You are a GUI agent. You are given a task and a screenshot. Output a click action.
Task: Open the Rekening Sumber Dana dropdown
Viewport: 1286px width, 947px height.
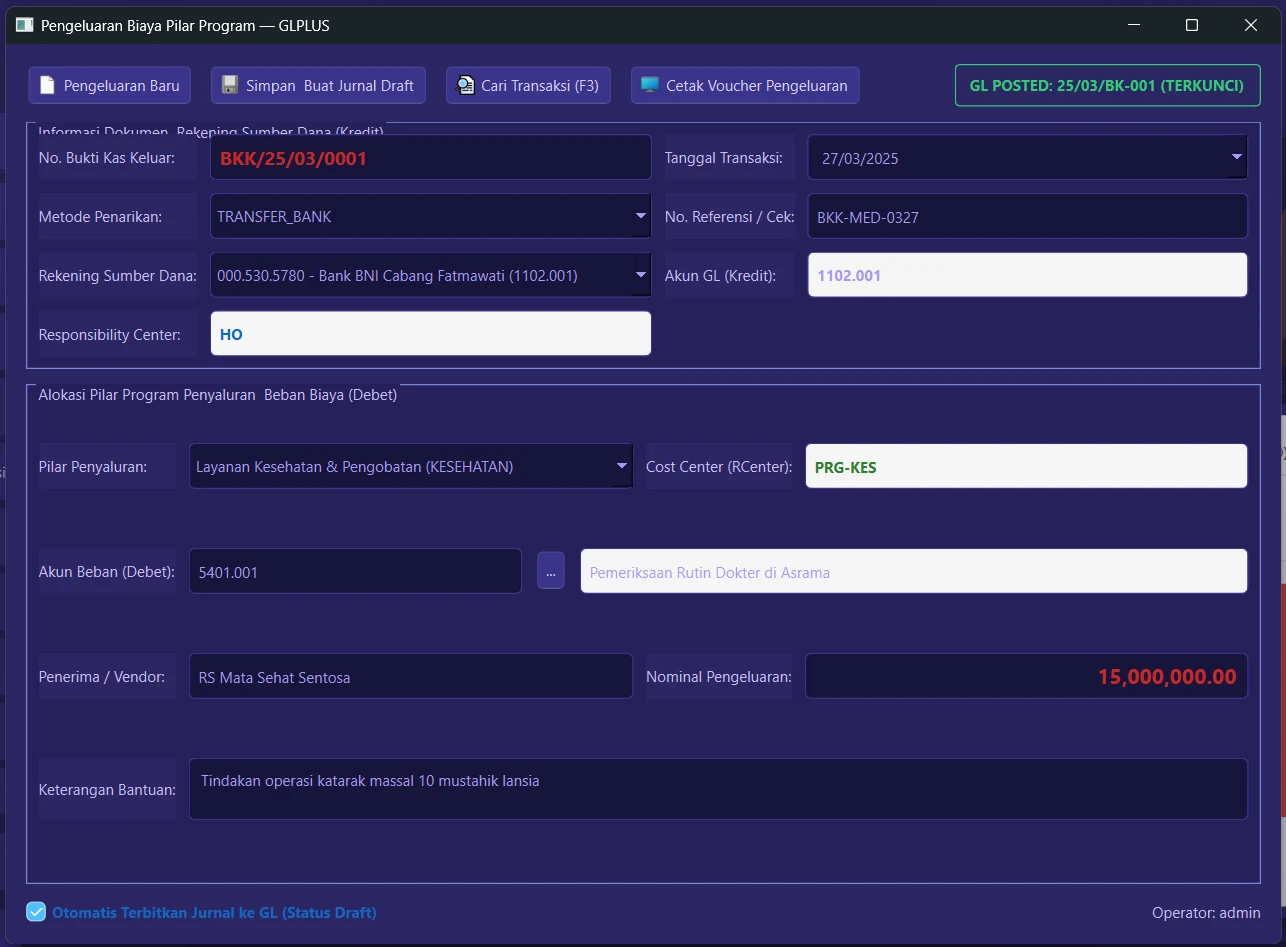(x=640, y=275)
